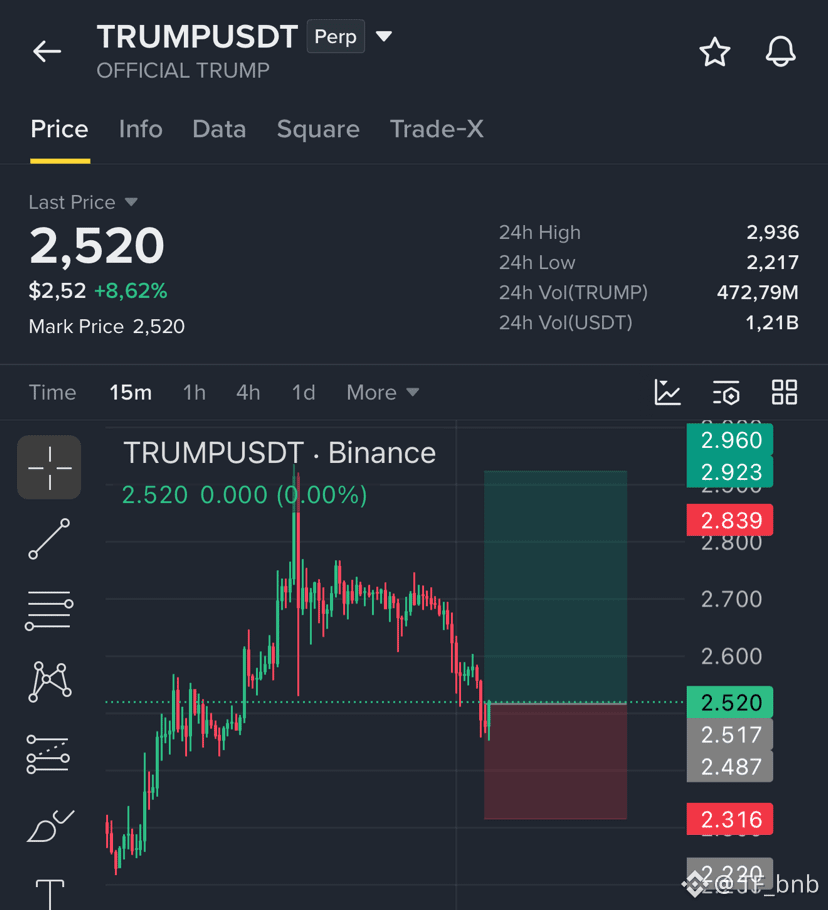Switch to the Price tab
The height and width of the screenshot is (910, 828).
click(x=59, y=129)
